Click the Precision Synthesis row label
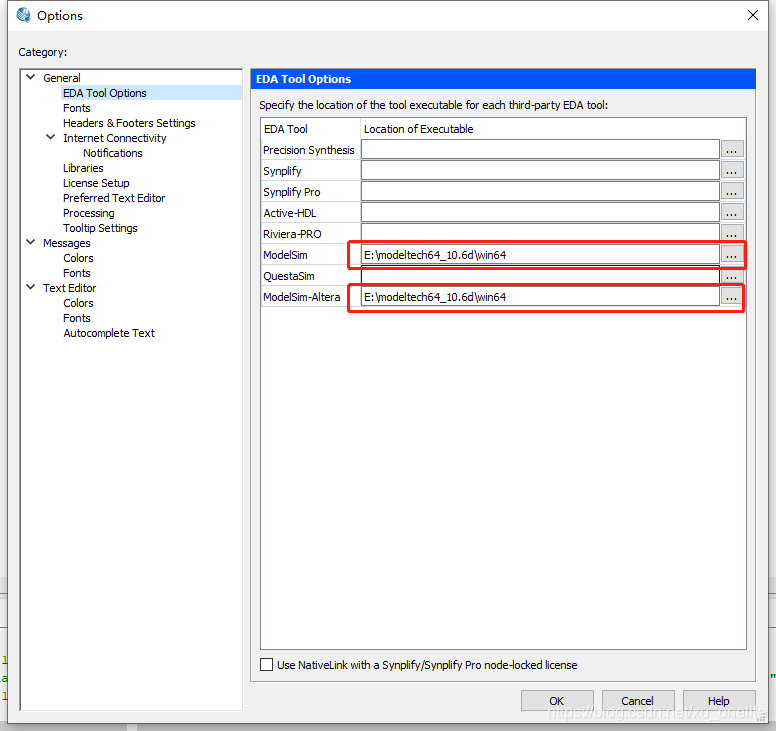Screen dimensions: 776x731 point(309,150)
